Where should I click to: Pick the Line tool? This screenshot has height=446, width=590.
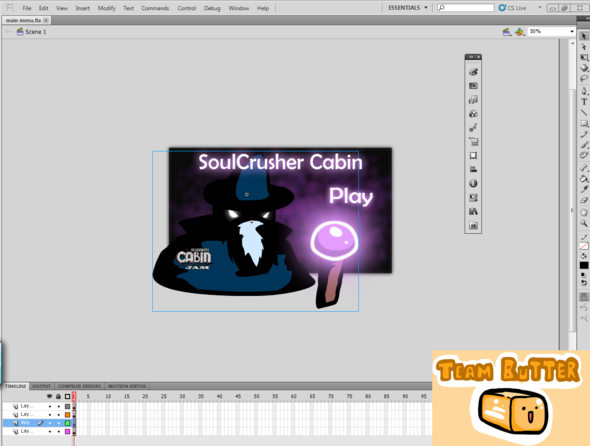tap(584, 113)
